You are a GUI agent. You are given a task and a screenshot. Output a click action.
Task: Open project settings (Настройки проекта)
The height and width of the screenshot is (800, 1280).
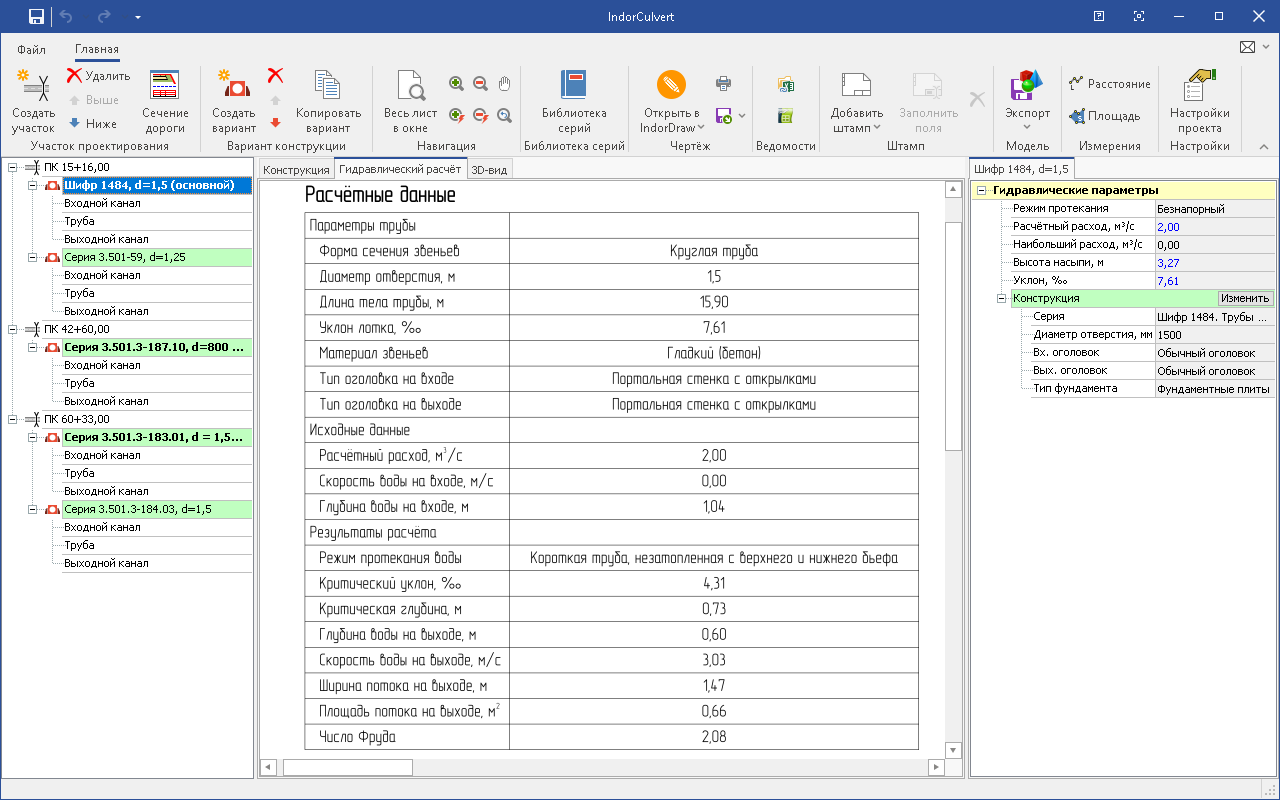1199,101
